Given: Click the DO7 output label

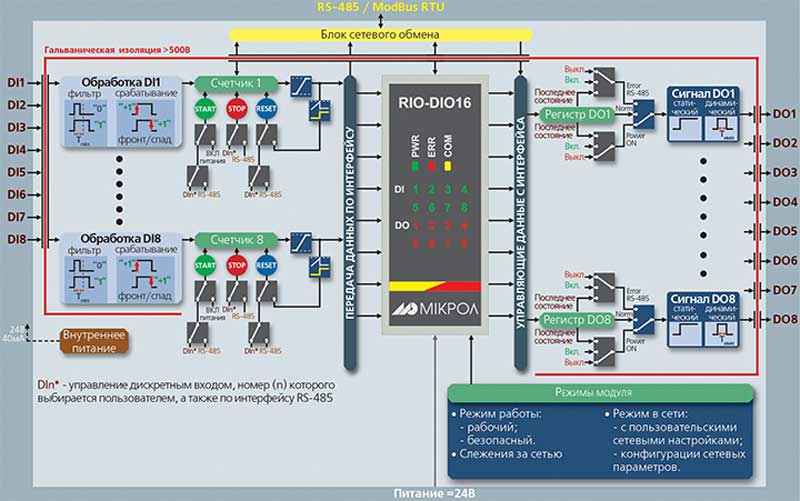Looking at the screenshot, I should [x=785, y=290].
